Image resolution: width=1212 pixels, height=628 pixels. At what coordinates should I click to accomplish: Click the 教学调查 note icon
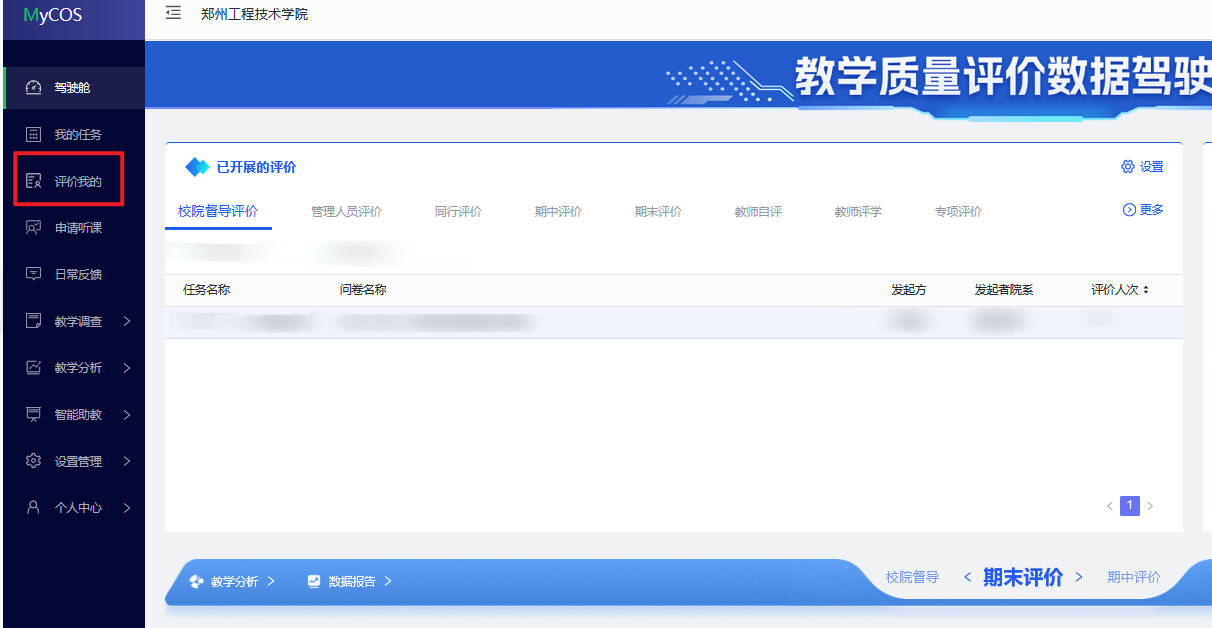33,321
